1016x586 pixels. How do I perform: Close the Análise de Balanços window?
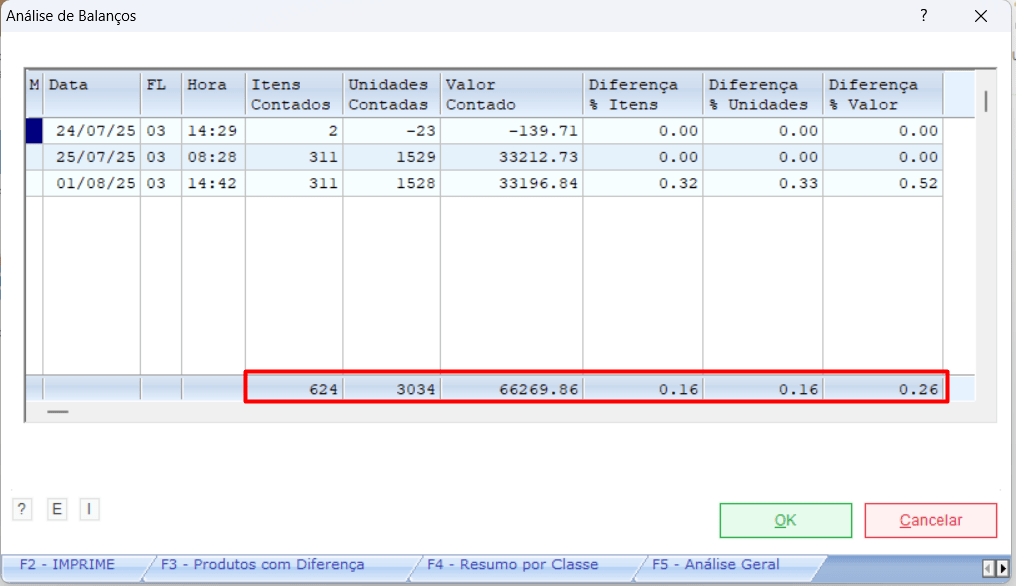pos(980,15)
